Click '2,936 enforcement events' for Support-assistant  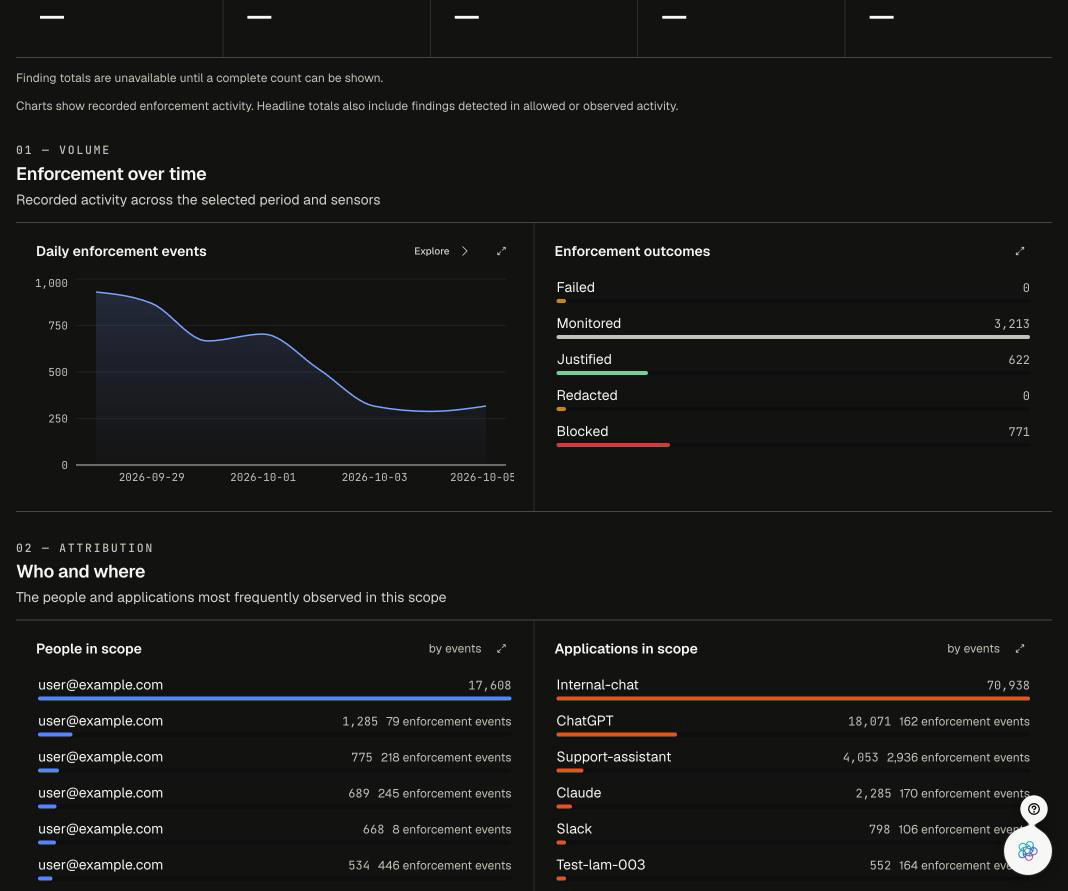click(958, 757)
